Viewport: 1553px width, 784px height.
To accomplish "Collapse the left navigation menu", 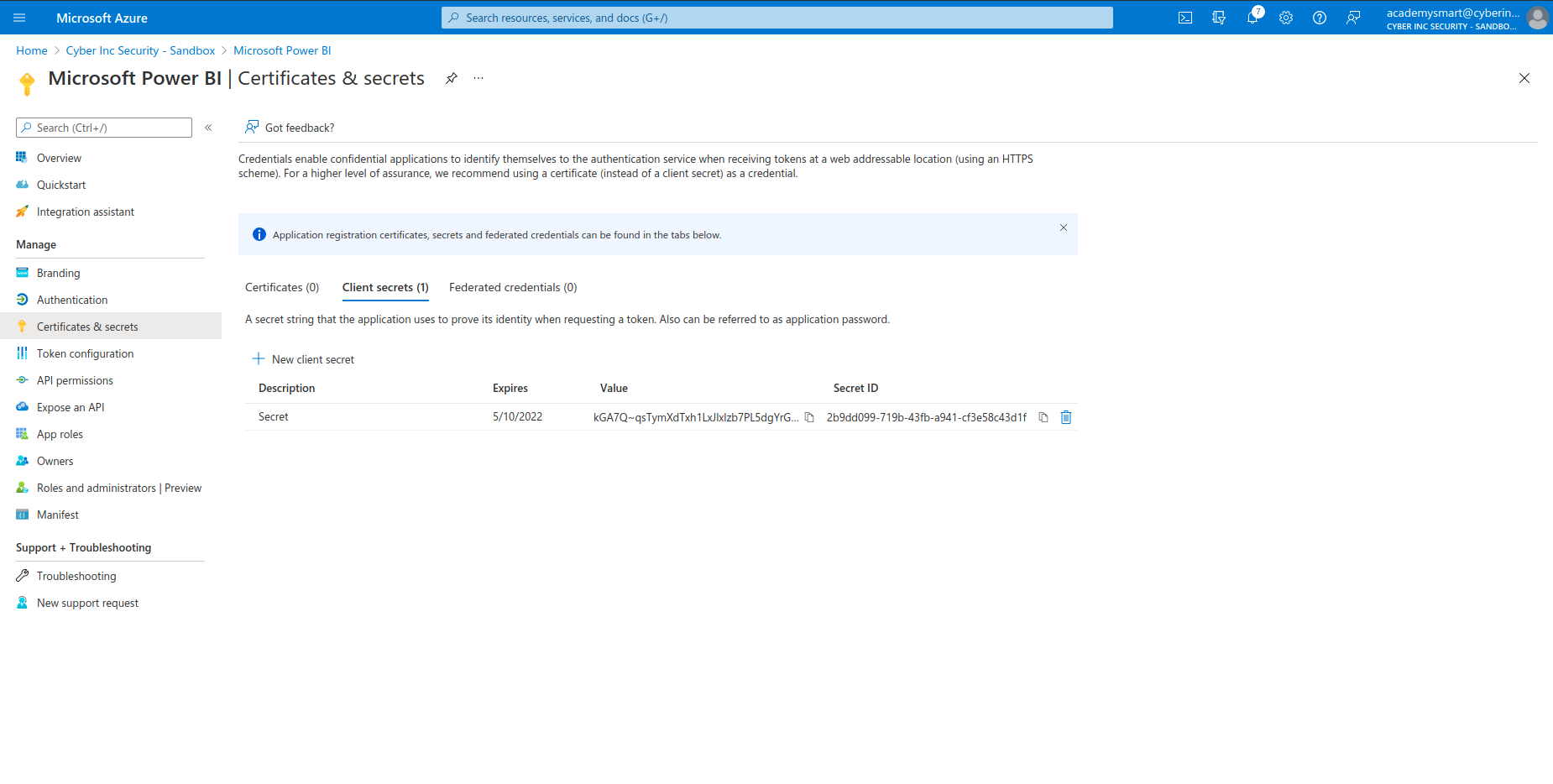I will (208, 128).
